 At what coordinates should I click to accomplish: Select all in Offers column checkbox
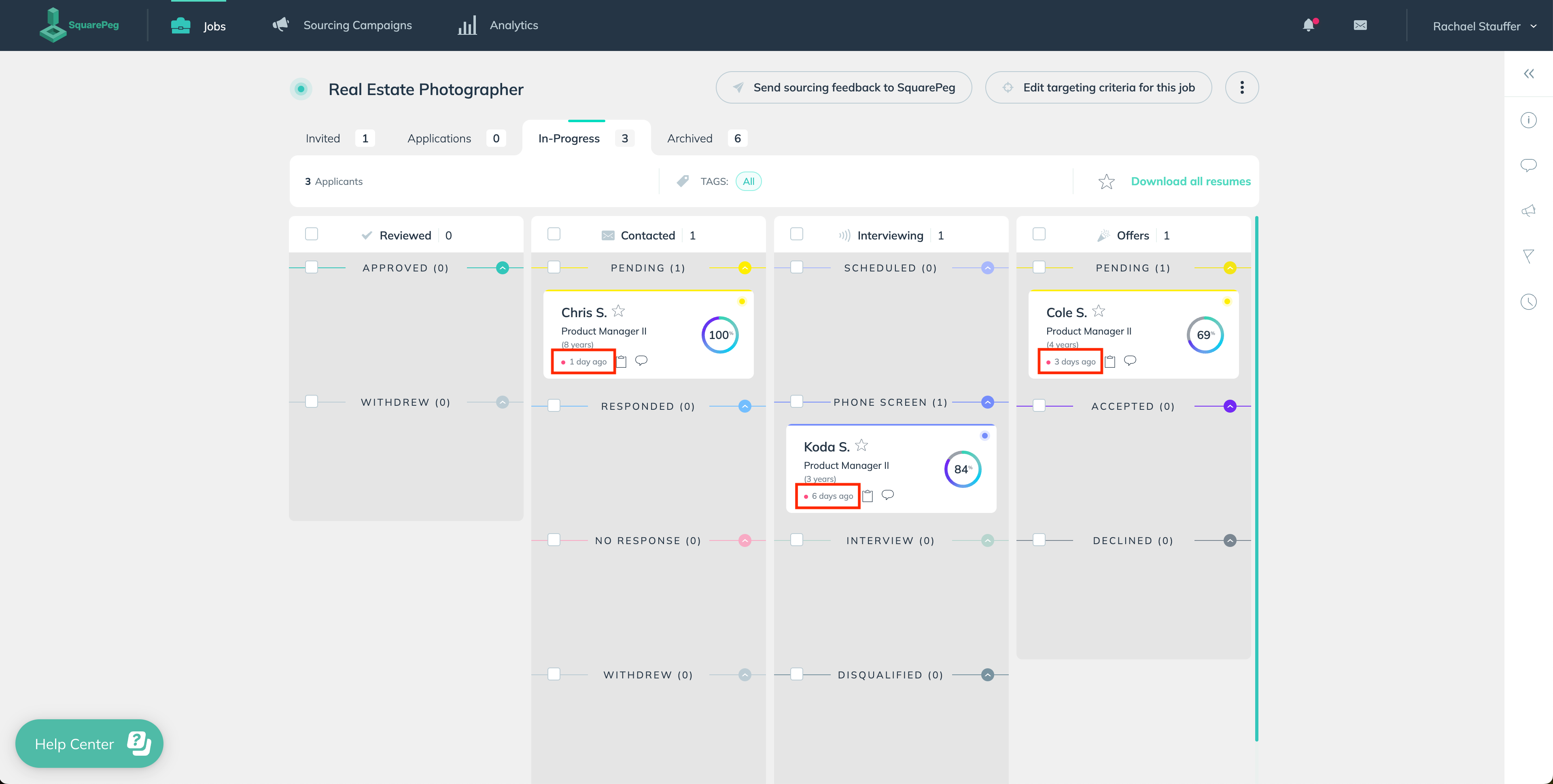tap(1039, 234)
